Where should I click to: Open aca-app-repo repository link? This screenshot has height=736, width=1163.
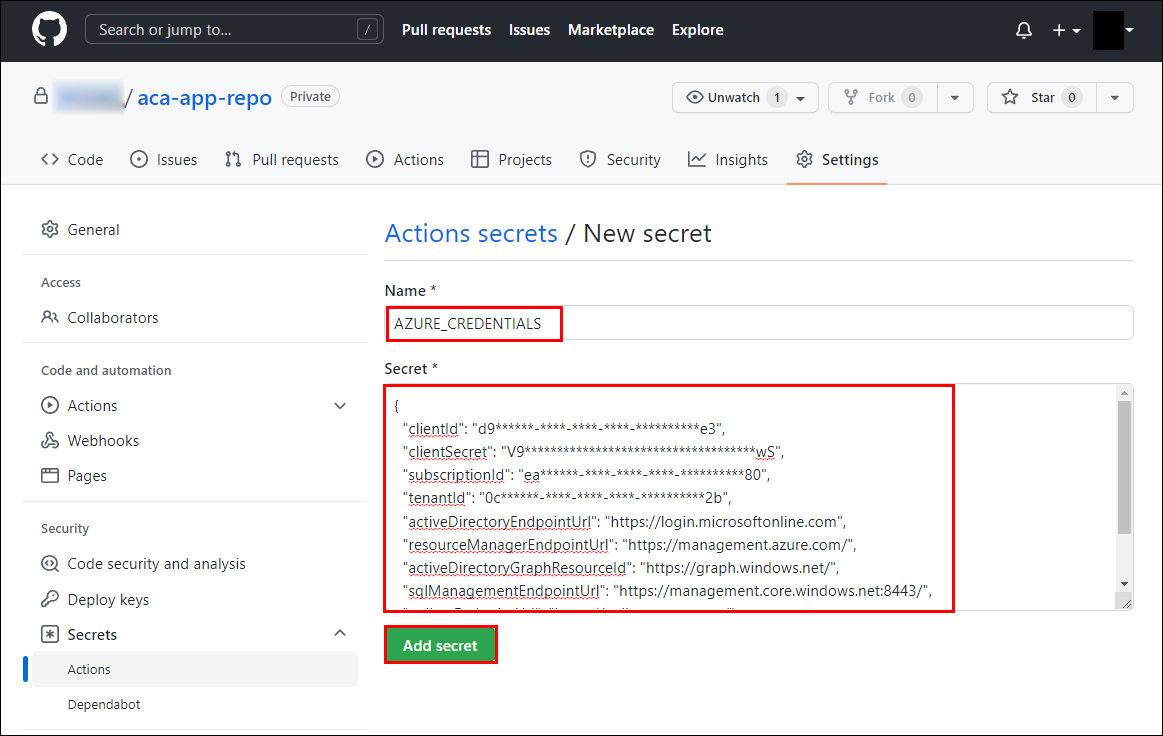pyautogui.click(x=205, y=98)
